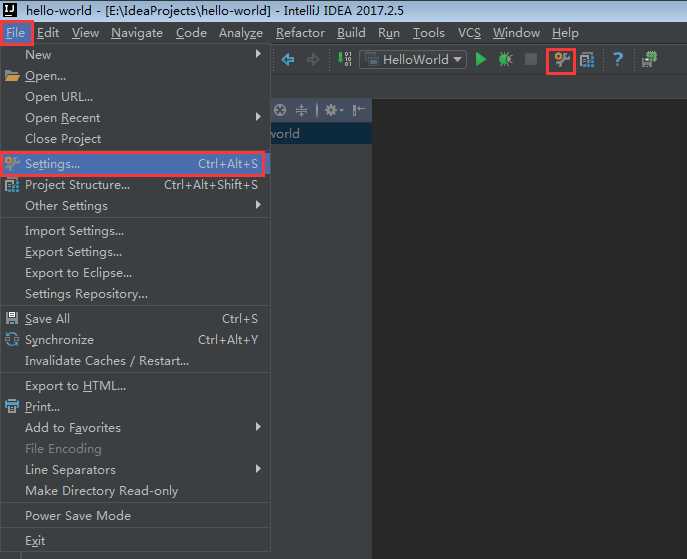
Task: Choose Project Structure... menu entry
Action: click(x=135, y=185)
